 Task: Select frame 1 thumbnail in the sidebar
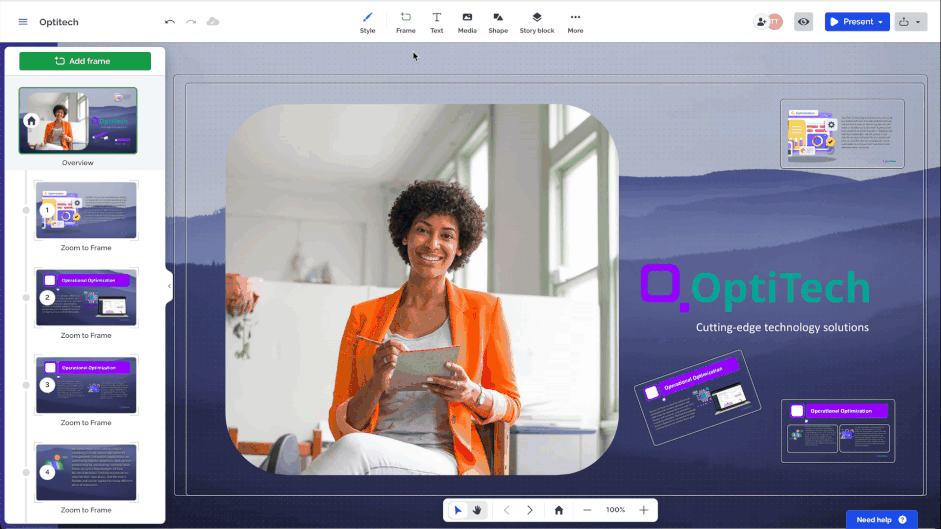(x=86, y=210)
